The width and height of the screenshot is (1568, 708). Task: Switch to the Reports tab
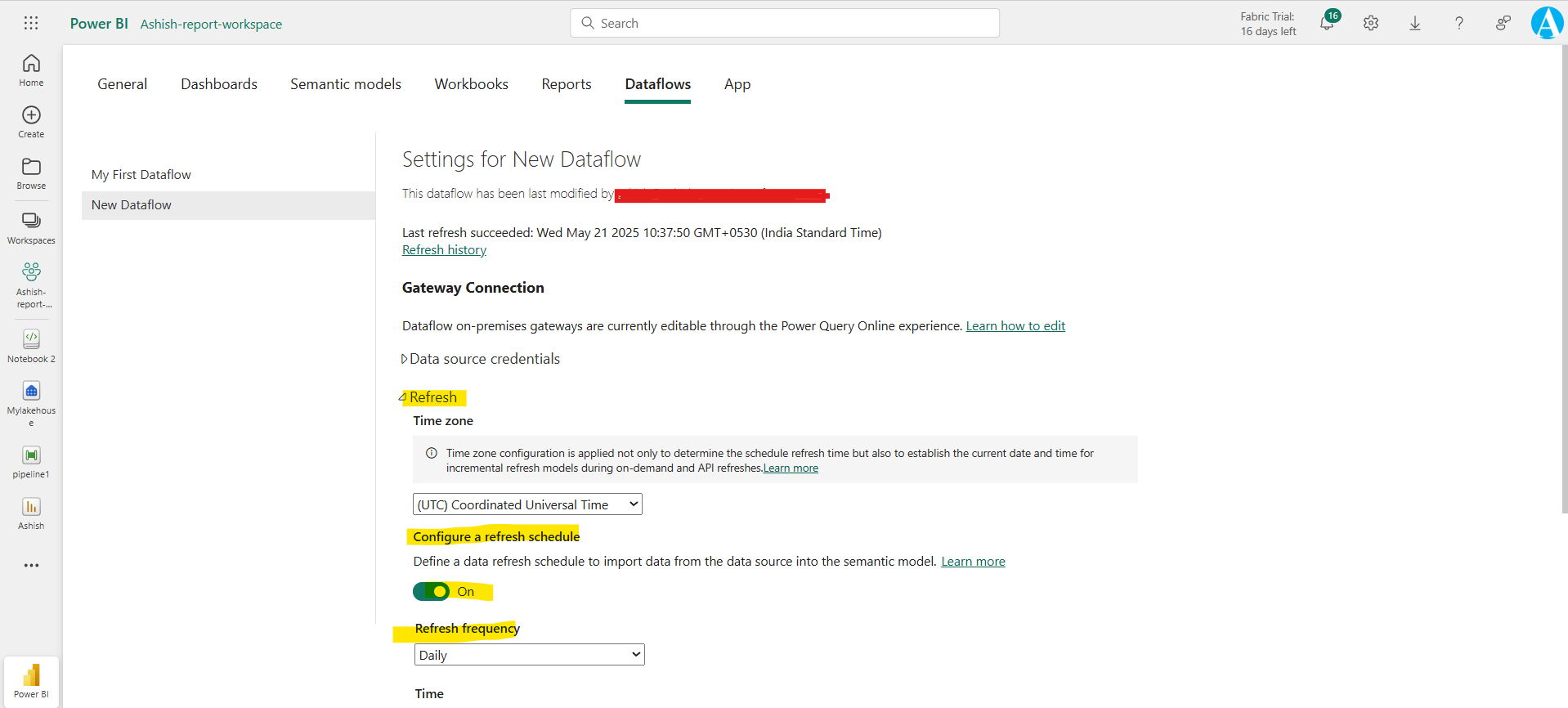point(566,84)
